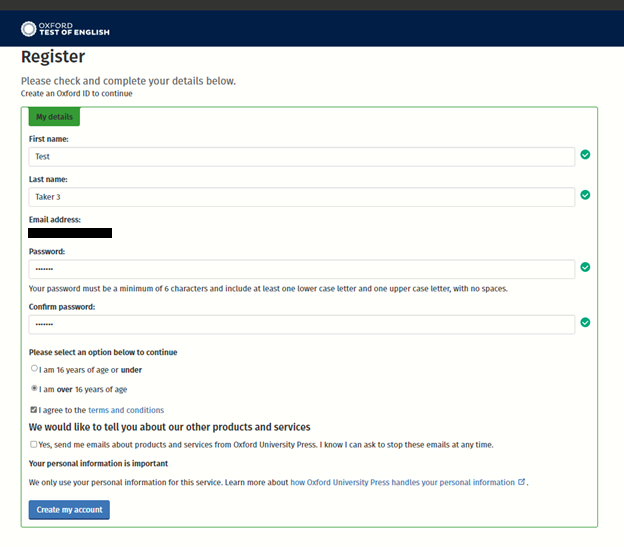
Task: Click the Oxford Test of English logo
Action: coord(66,29)
